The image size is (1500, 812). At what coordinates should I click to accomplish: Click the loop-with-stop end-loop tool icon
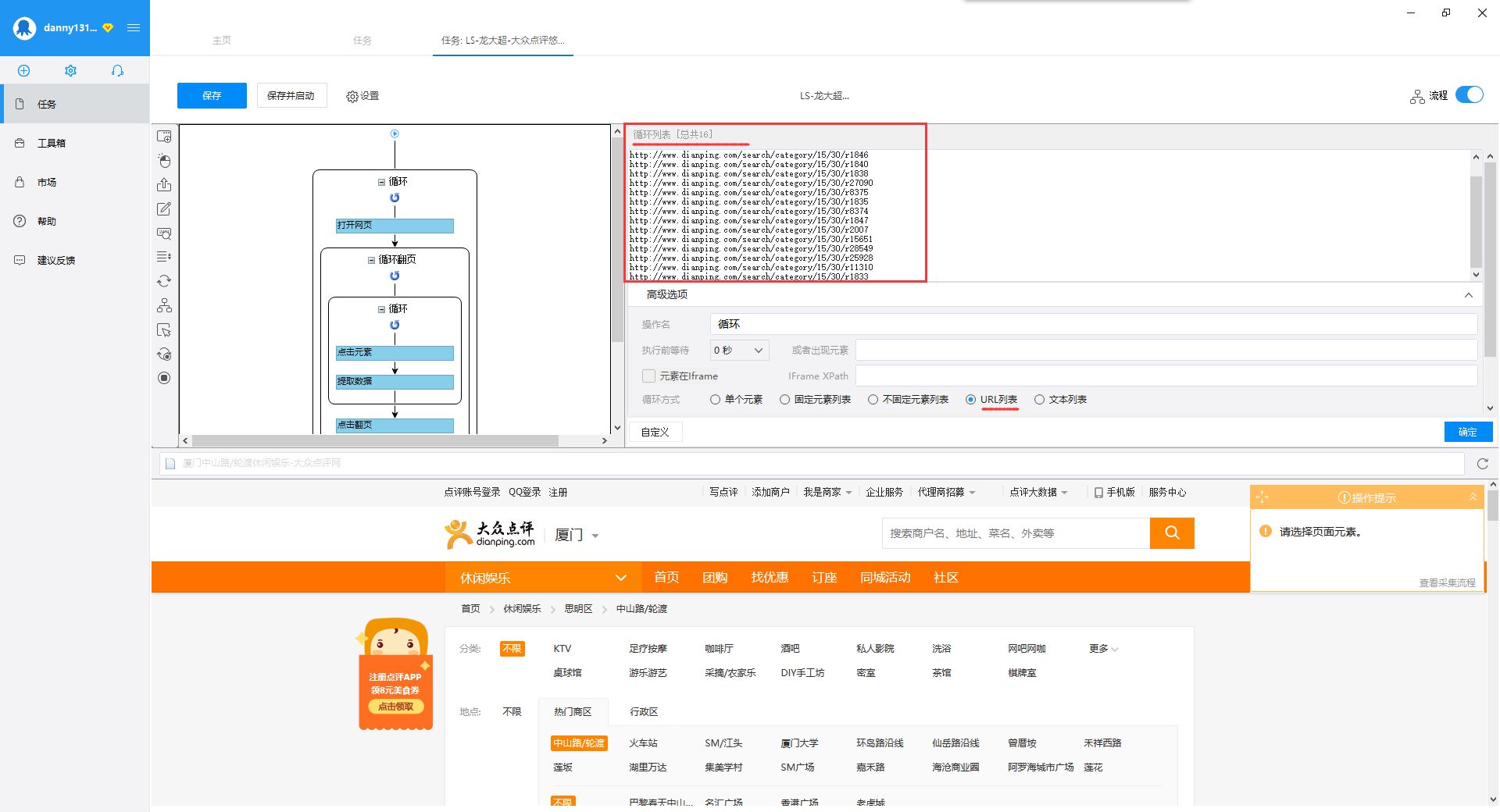164,354
